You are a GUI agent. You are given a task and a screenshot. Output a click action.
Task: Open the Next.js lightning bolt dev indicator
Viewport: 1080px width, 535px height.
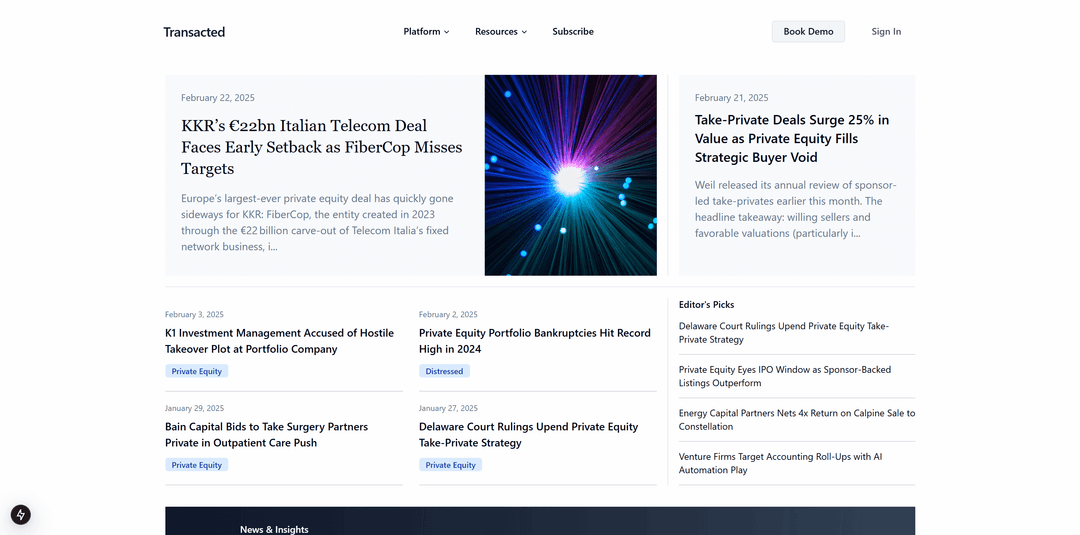click(21, 514)
